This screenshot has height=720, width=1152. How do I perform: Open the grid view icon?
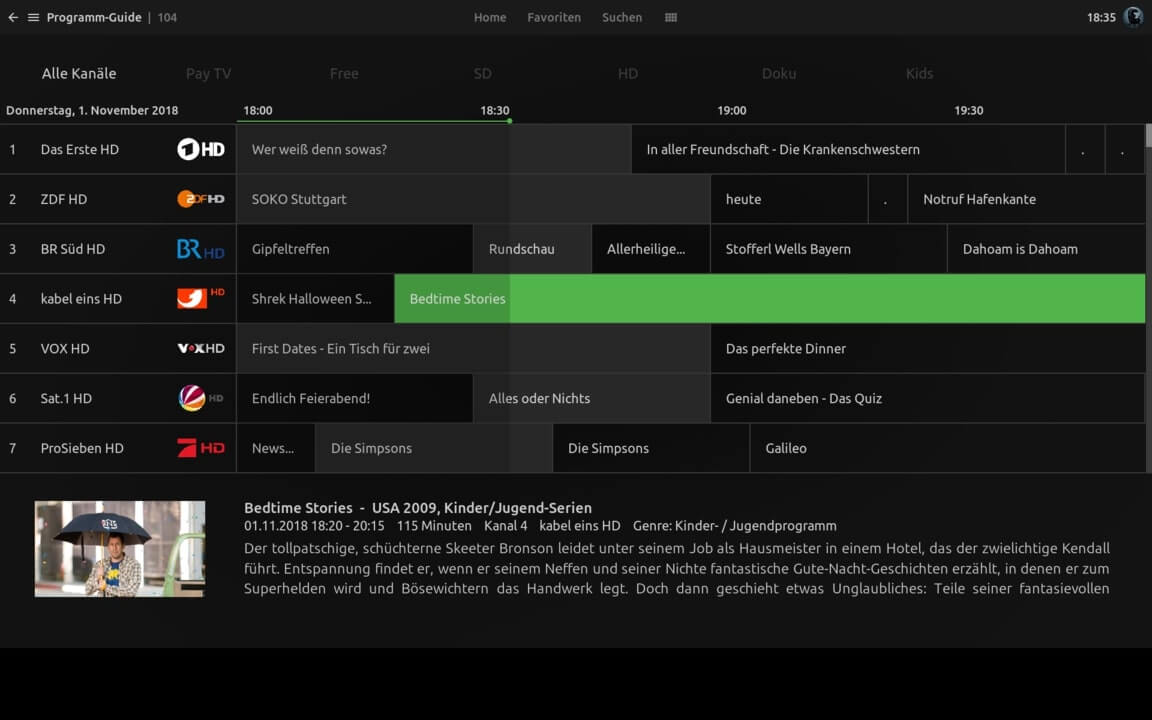[x=671, y=17]
